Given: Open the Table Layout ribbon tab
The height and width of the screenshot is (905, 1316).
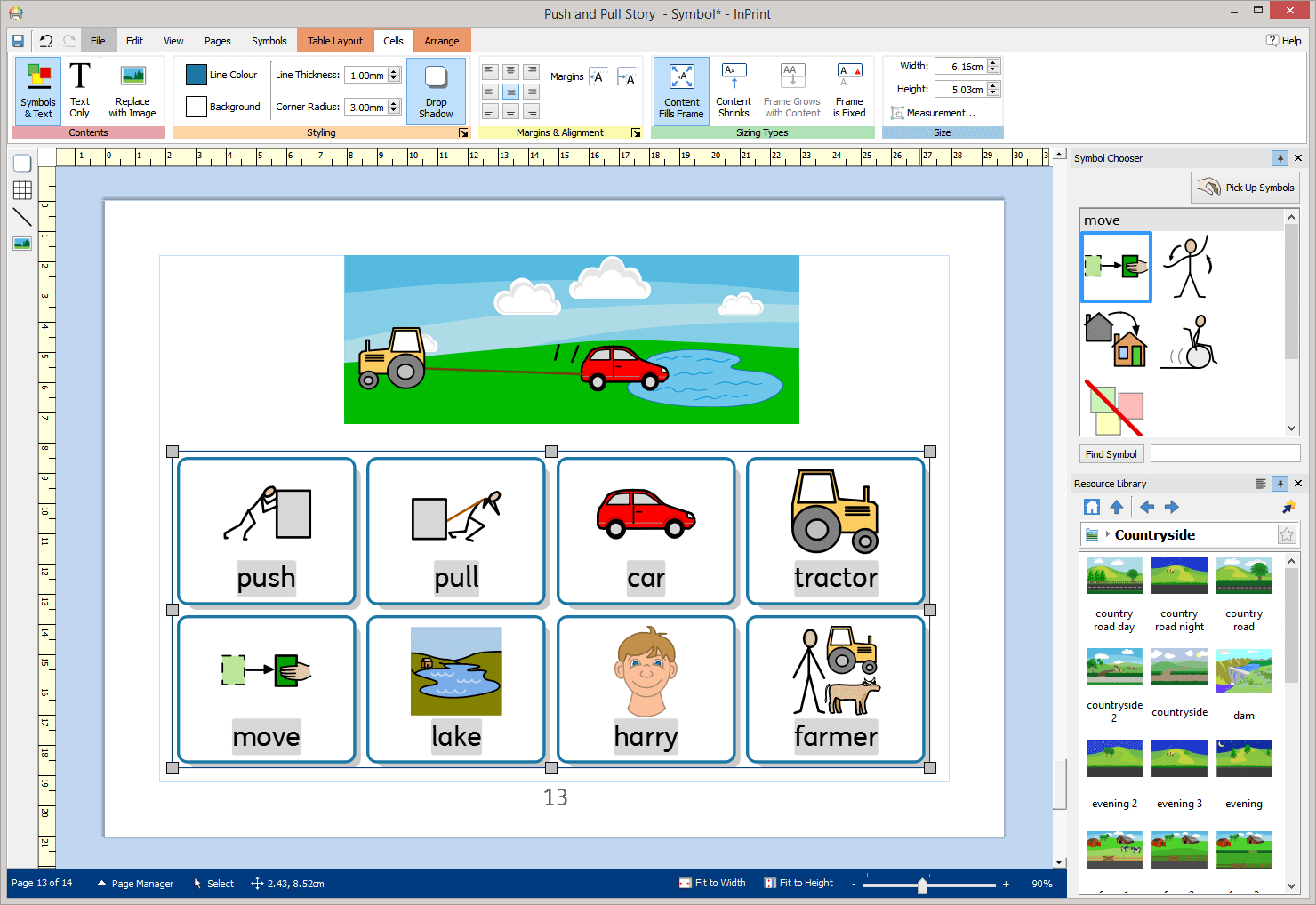Looking at the screenshot, I should [x=335, y=41].
